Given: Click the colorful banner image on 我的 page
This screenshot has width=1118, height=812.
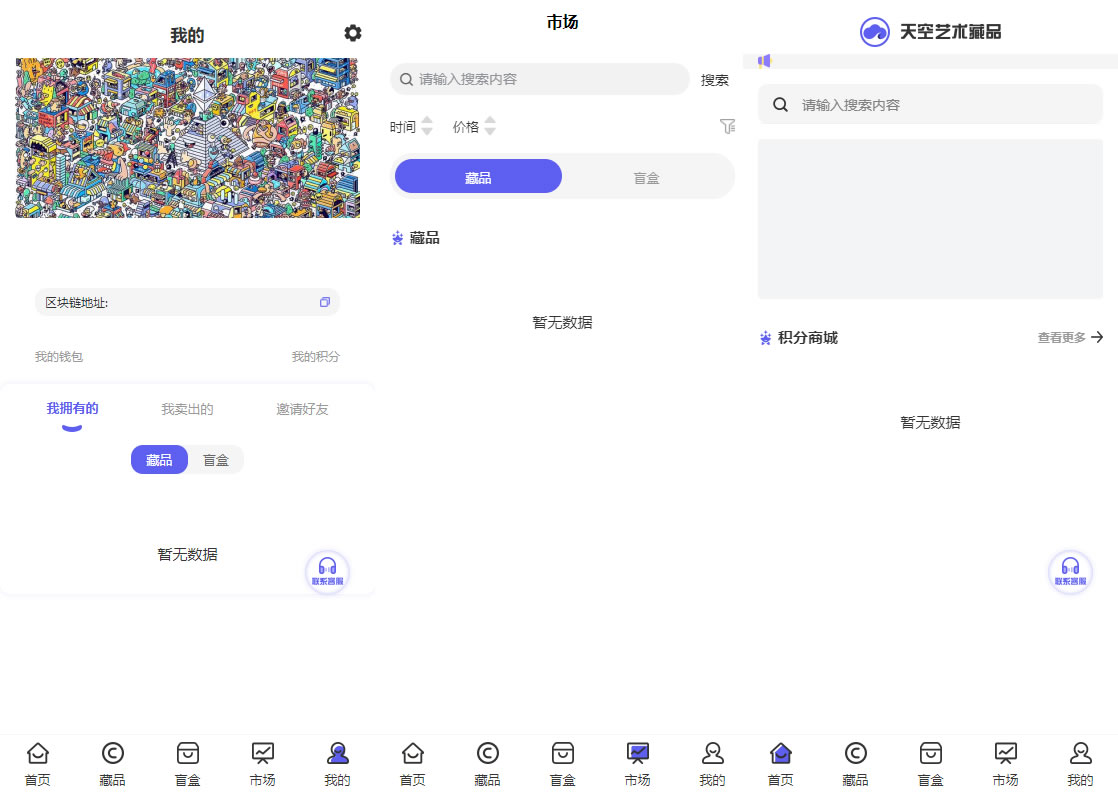Looking at the screenshot, I should pyautogui.click(x=187, y=138).
